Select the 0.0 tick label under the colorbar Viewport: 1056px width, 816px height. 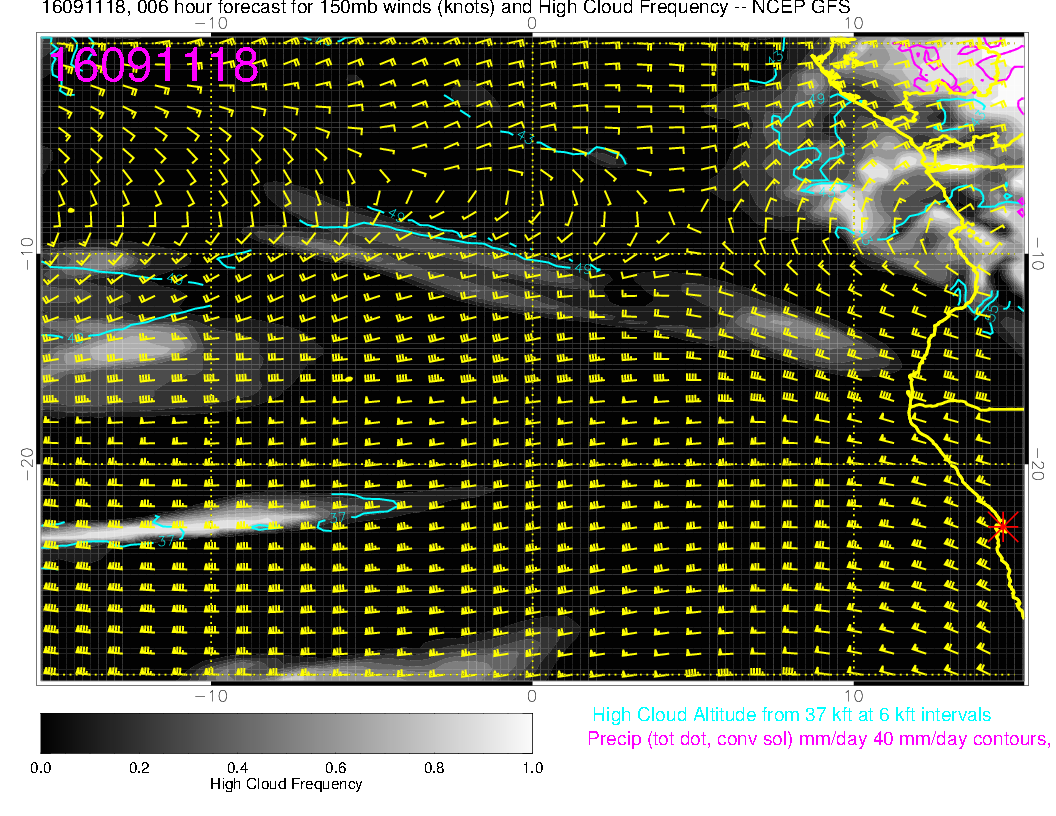tap(40, 768)
